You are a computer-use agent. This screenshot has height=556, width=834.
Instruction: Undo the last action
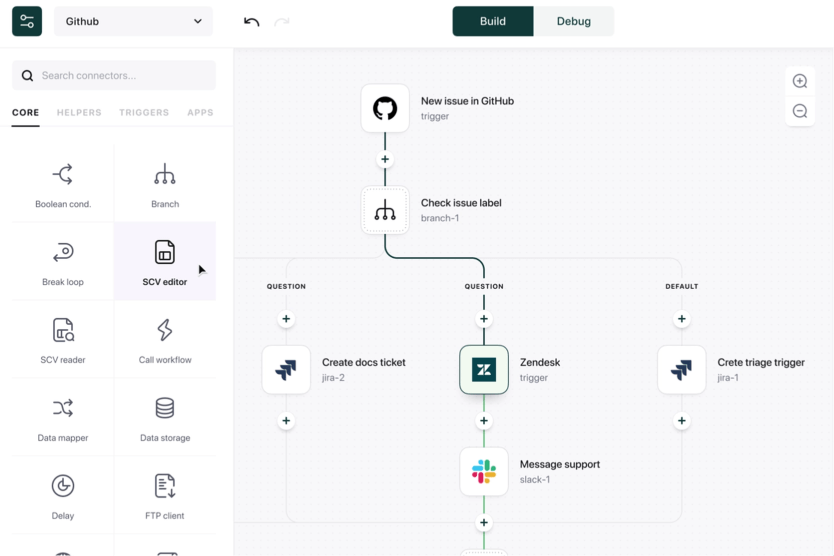coord(252,21)
